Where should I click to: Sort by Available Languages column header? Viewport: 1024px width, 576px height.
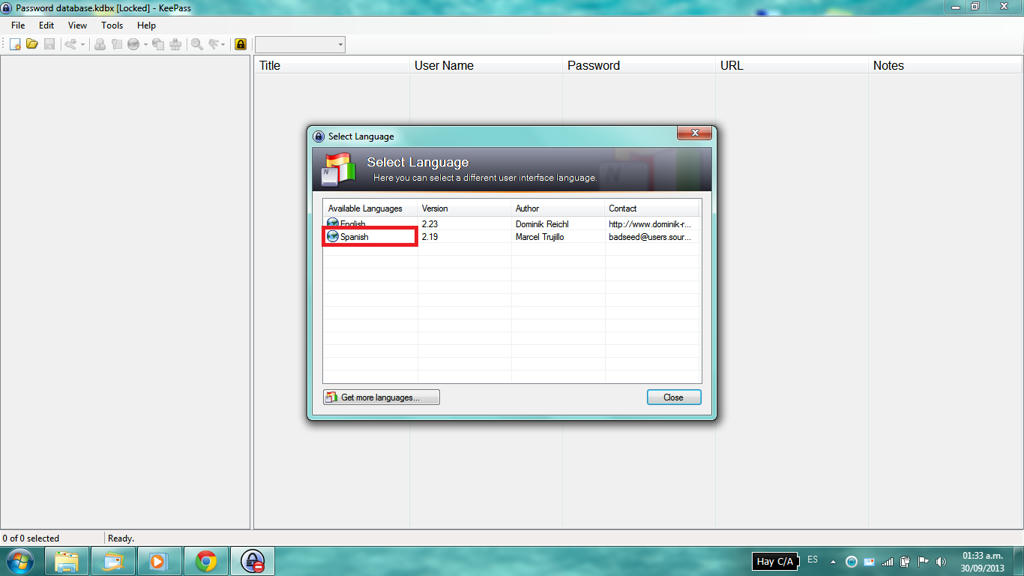[370, 208]
